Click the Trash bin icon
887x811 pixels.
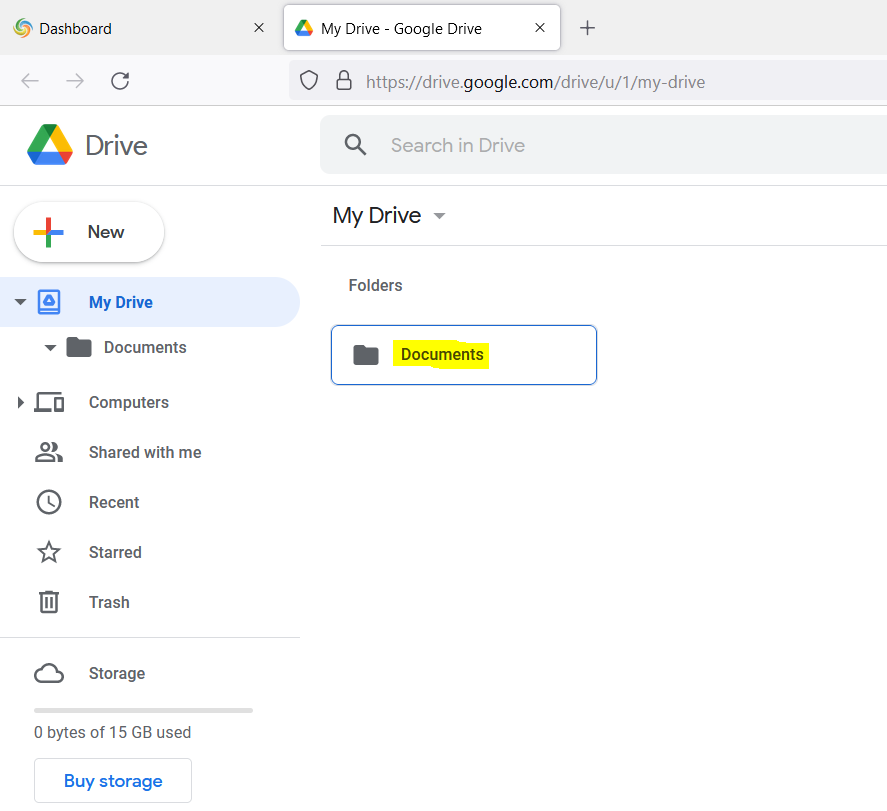coord(49,603)
